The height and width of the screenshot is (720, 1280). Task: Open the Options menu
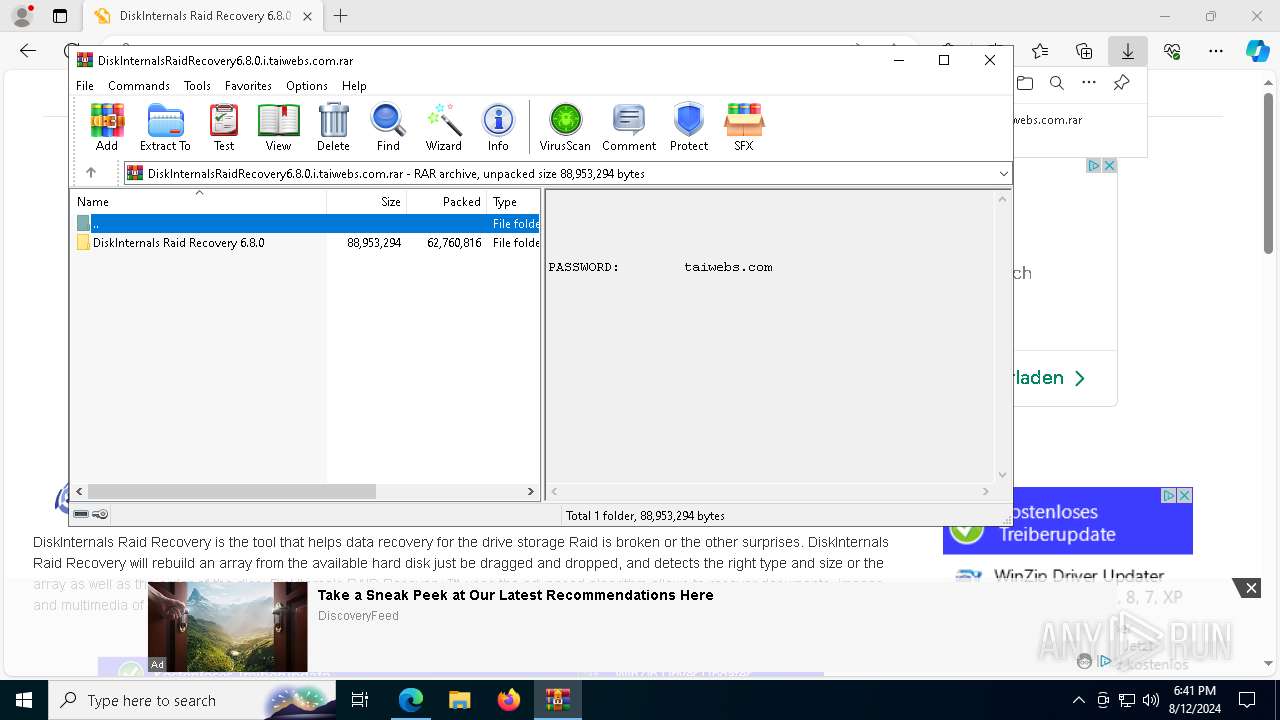coord(306,86)
